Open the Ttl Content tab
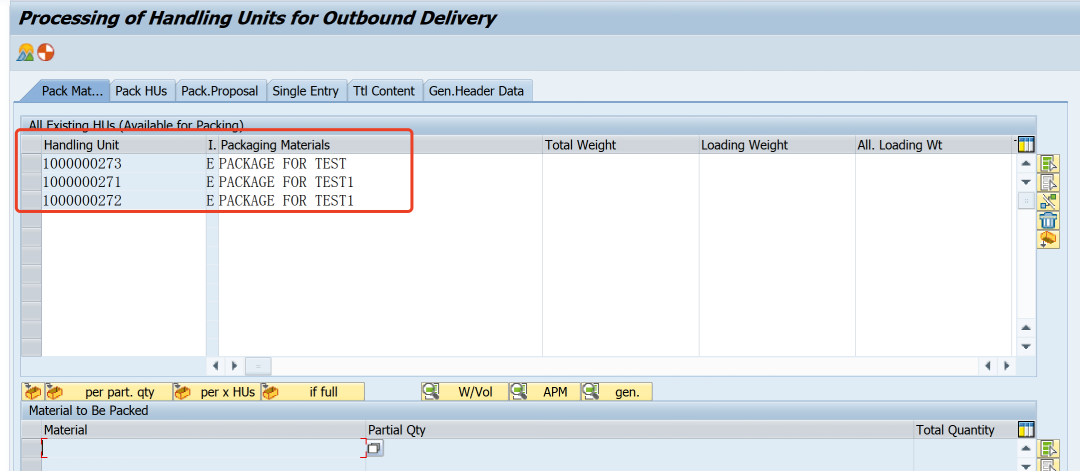Viewport: 1080px width, 471px height. (384, 91)
